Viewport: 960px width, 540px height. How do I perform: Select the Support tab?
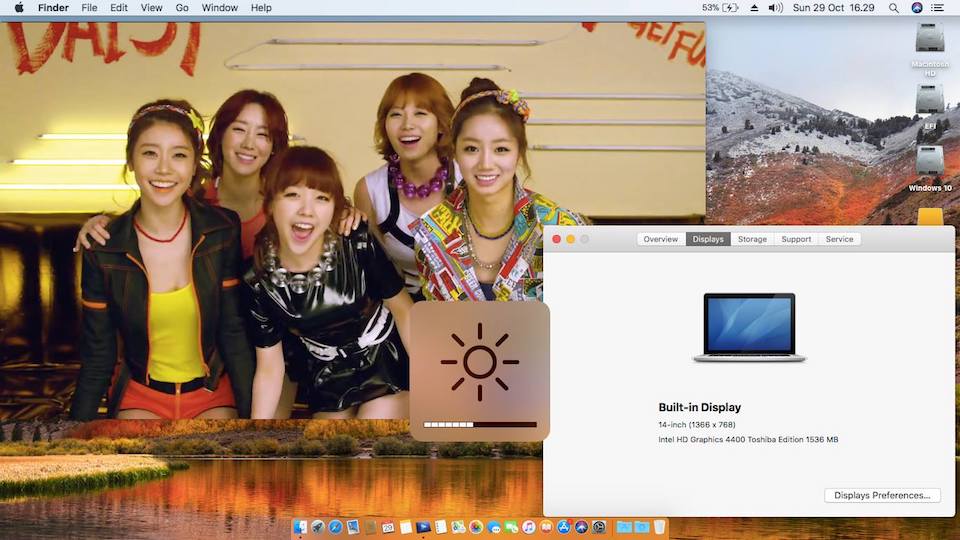tap(796, 239)
